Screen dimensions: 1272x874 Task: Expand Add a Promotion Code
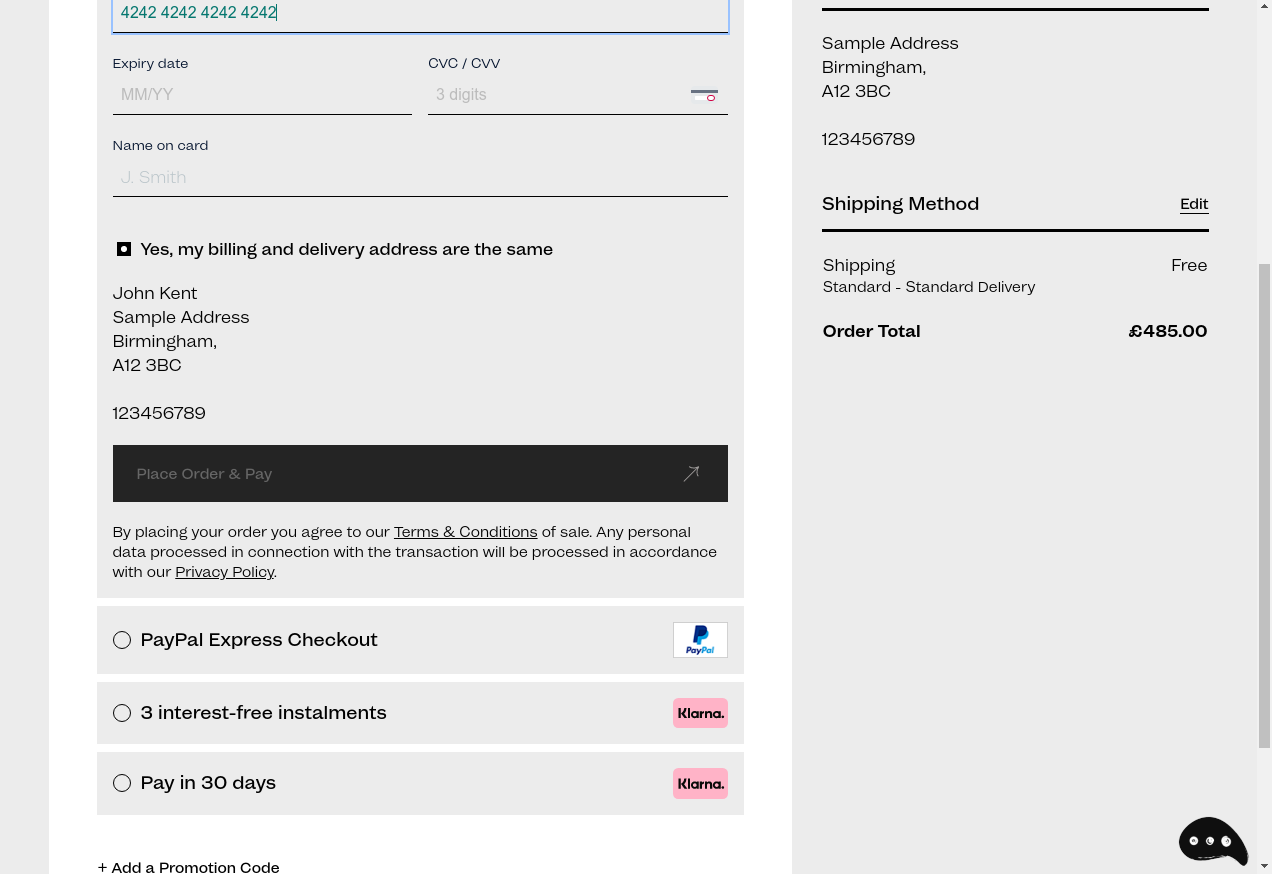189,867
